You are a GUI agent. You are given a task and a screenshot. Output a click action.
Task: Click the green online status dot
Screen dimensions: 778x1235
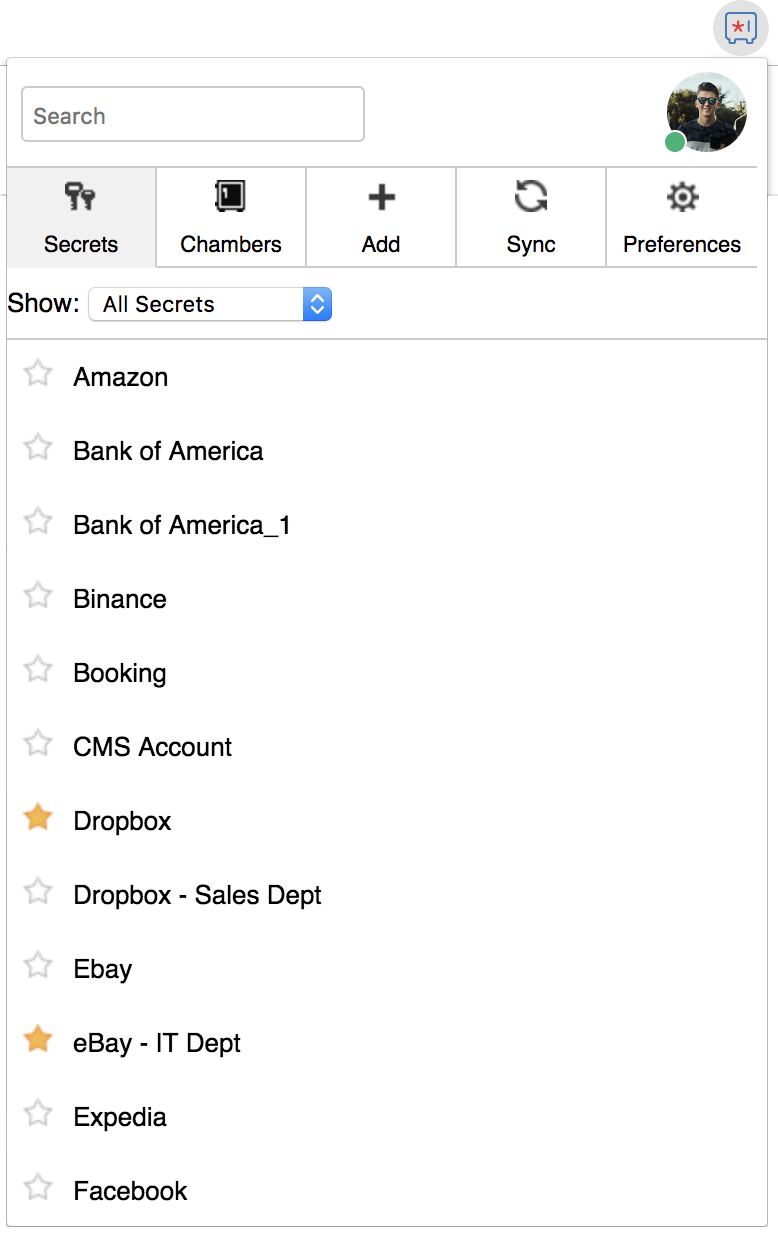coord(675,142)
